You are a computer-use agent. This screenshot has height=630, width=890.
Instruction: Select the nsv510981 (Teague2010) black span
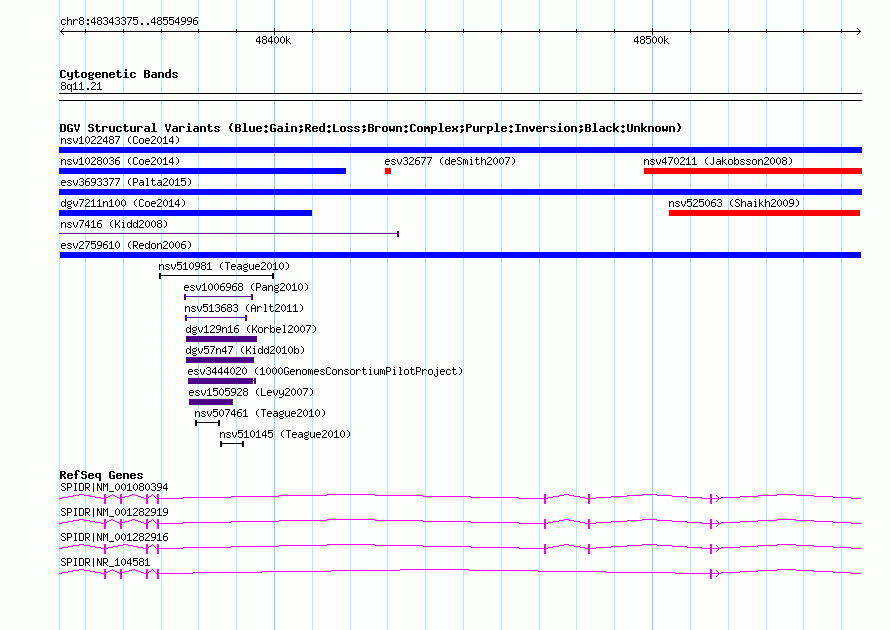point(217,276)
